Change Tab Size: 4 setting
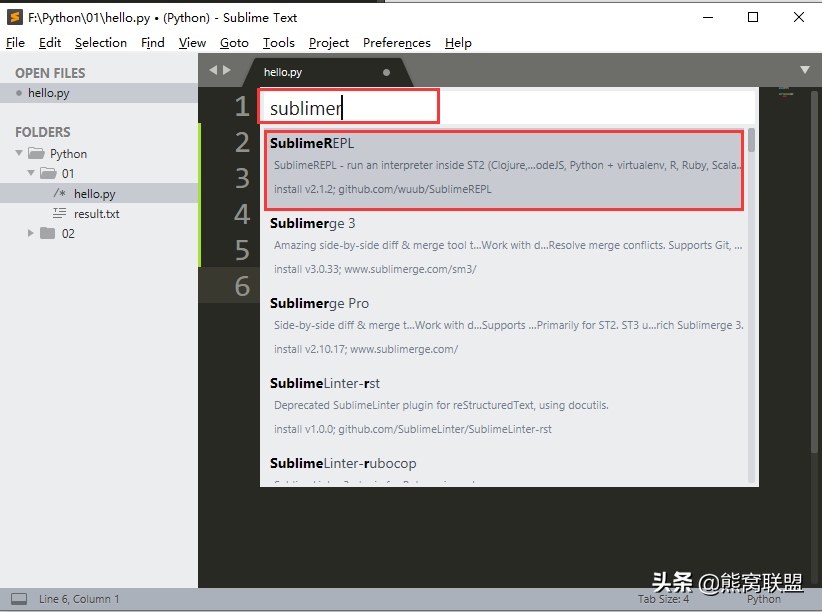This screenshot has width=822, height=612. tap(663, 599)
